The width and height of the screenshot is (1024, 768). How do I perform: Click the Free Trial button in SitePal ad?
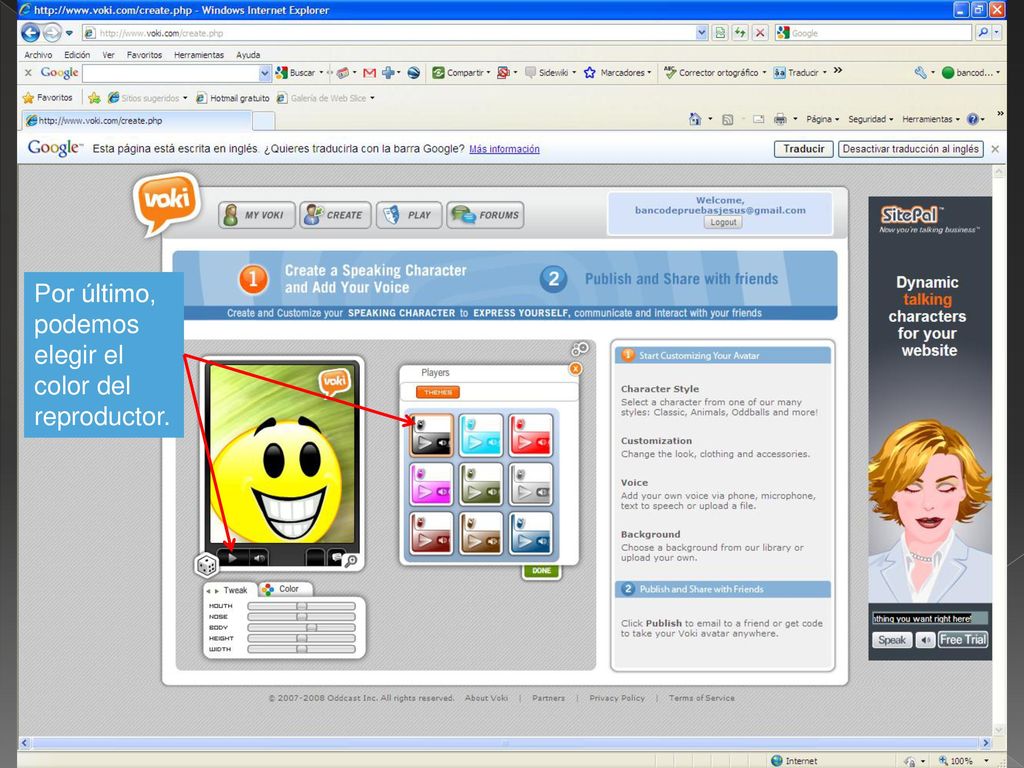(x=963, y=640)
